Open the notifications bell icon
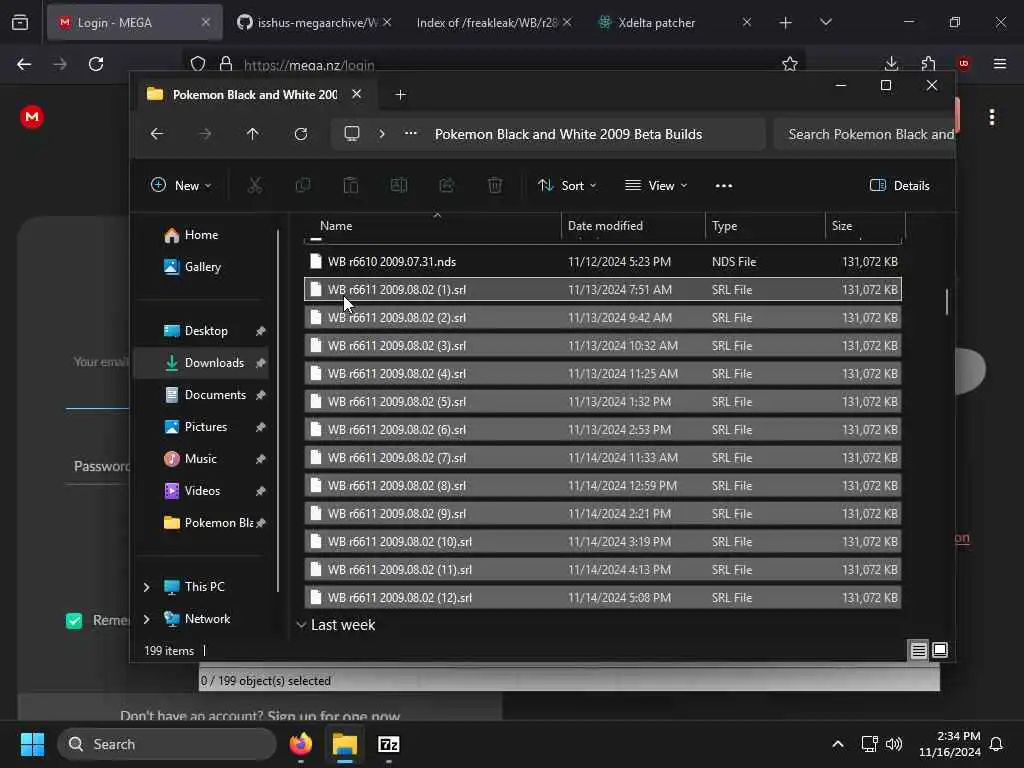1024x768 pixels. 997,744
